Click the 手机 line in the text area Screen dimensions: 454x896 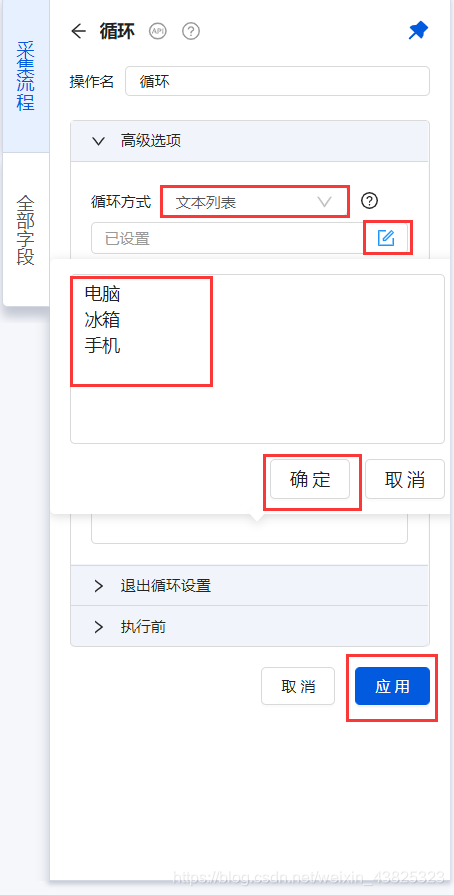pyautogui.click(x=102, y=346)
